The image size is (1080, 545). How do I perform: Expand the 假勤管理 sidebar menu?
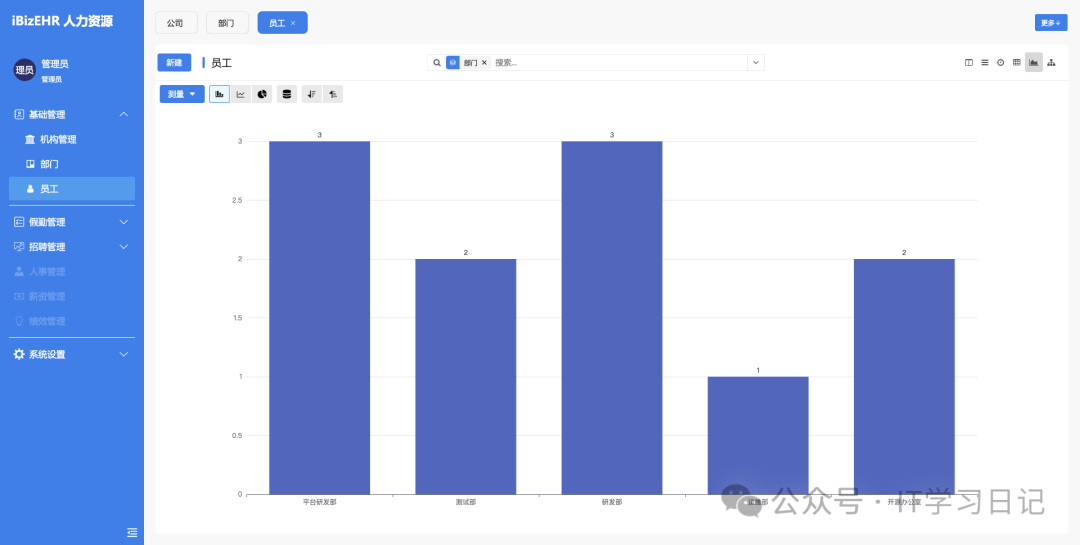[x=72, y=222]
